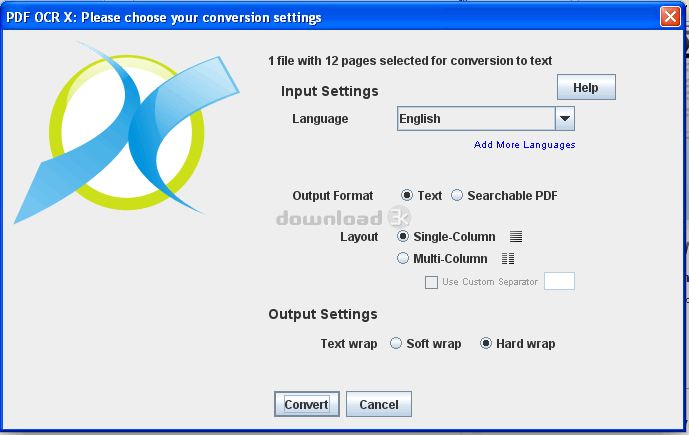Open the Help button
The width and height of the screenshot is (689, 435).
(586, 87)
